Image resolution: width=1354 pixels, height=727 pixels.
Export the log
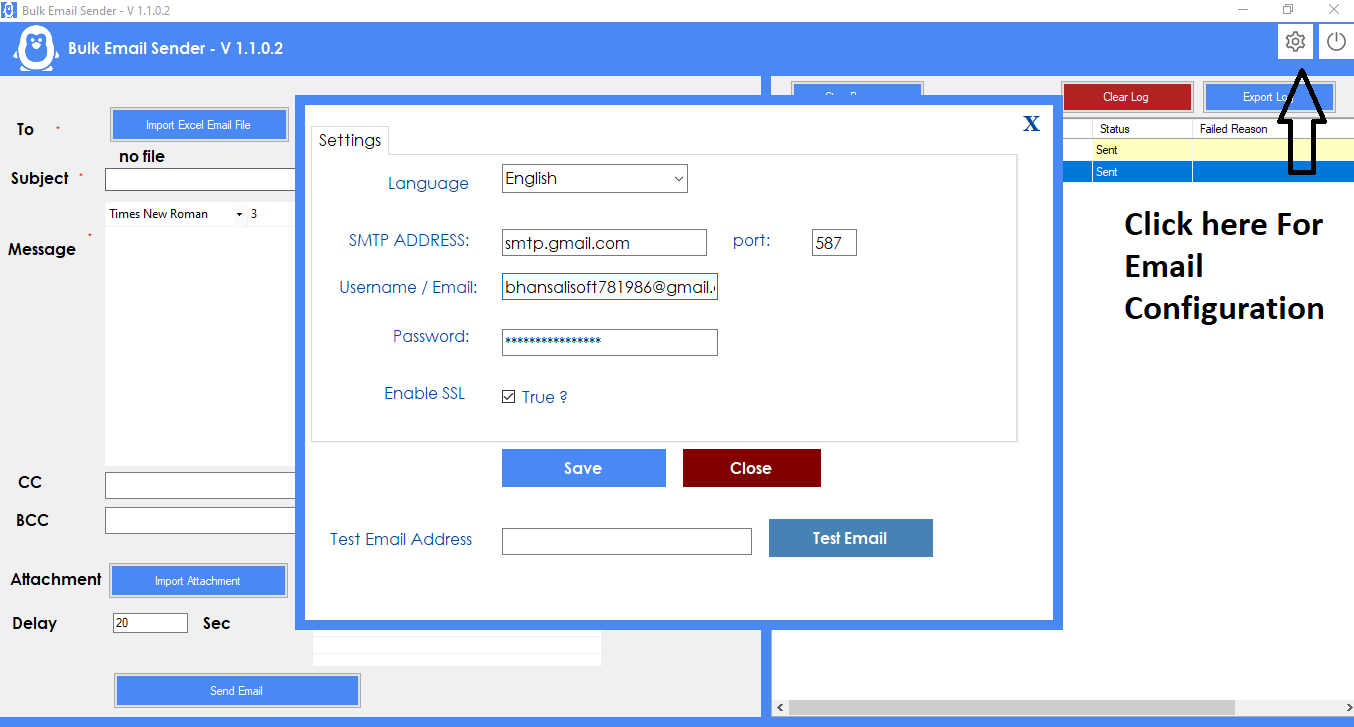(1269, 96)
